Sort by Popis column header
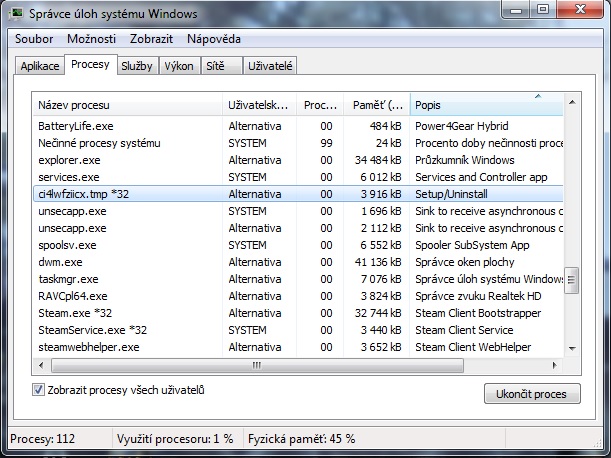 point(486,105)
